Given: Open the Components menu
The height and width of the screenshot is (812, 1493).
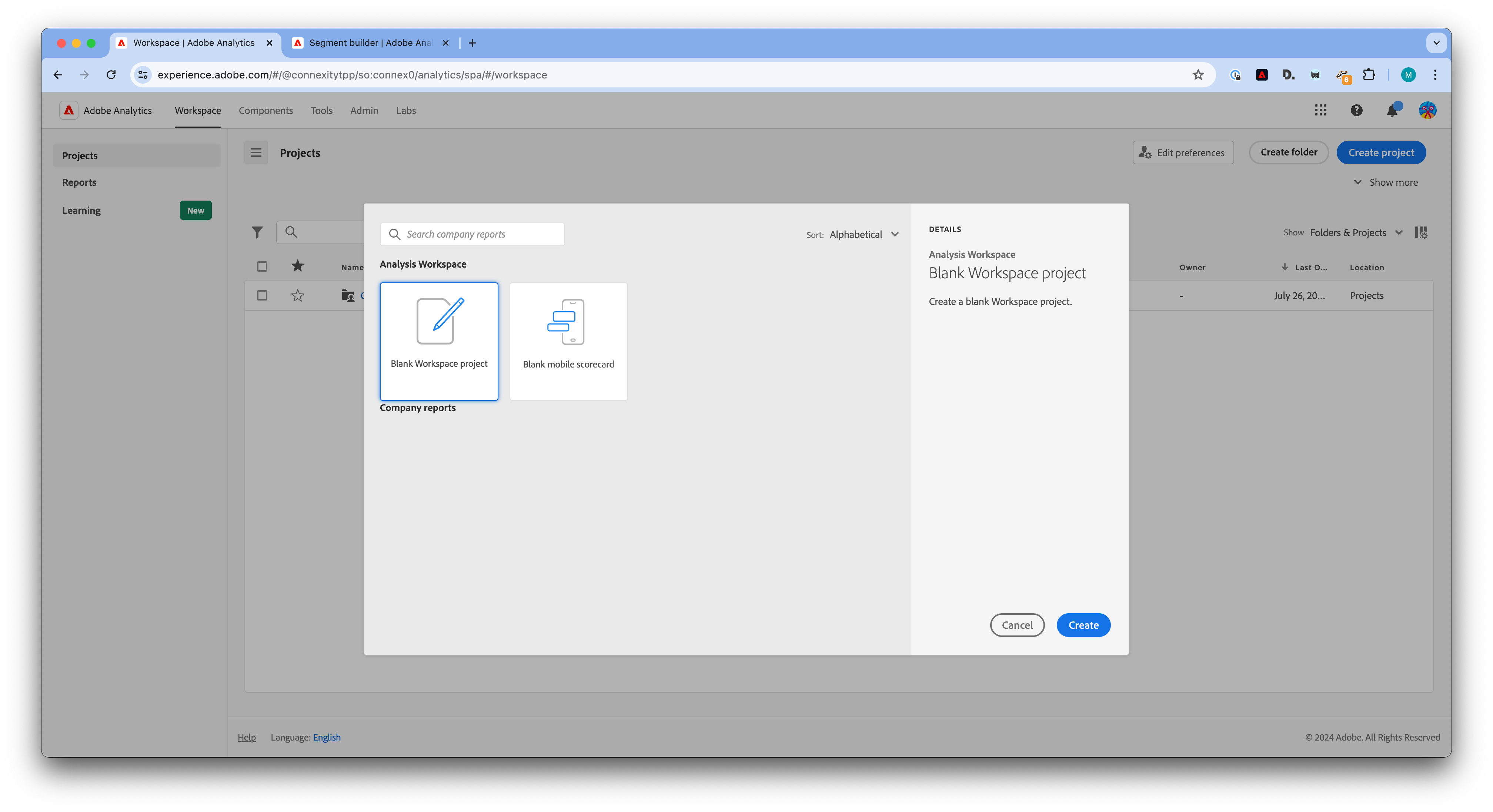Looking at the screenshot, I should (x=265, y=111).
